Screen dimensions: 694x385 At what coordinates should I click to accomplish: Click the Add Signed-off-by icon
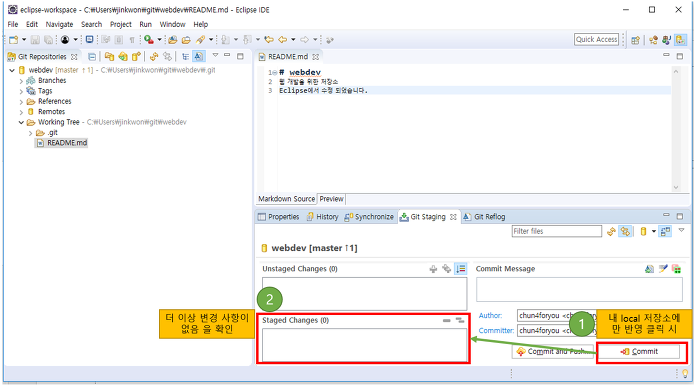663,269
